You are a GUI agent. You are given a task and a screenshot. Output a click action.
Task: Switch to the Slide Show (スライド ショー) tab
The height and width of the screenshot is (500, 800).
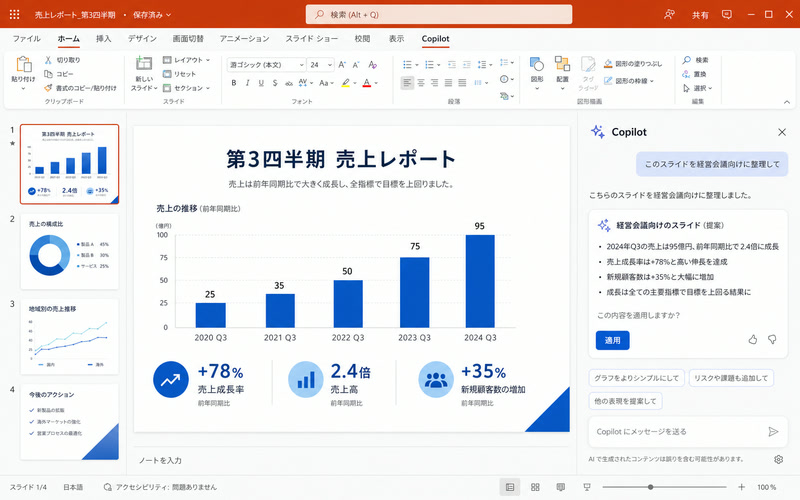click(312, 39)
